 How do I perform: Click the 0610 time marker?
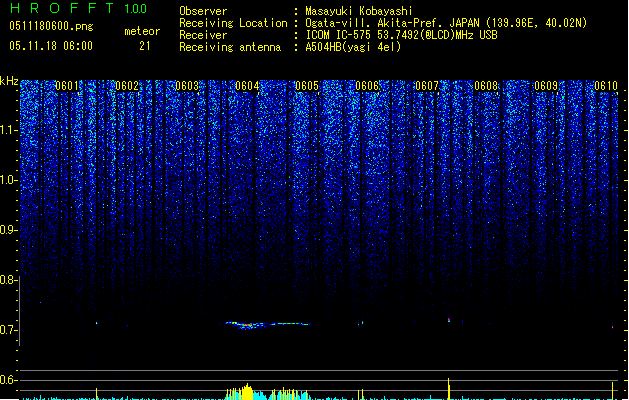point(606,86)
